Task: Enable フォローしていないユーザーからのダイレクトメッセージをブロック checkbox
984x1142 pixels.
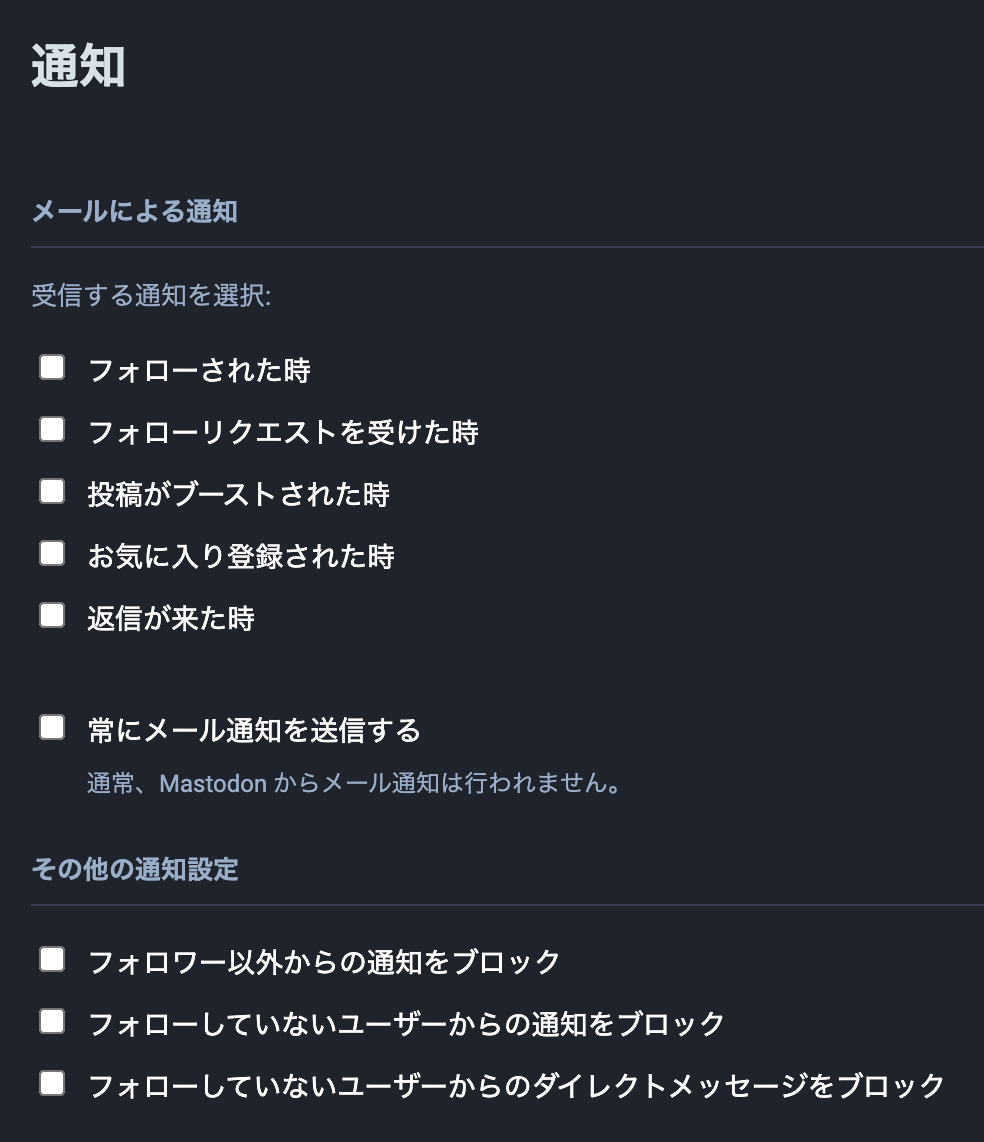Action: [x=52, y=1083]
